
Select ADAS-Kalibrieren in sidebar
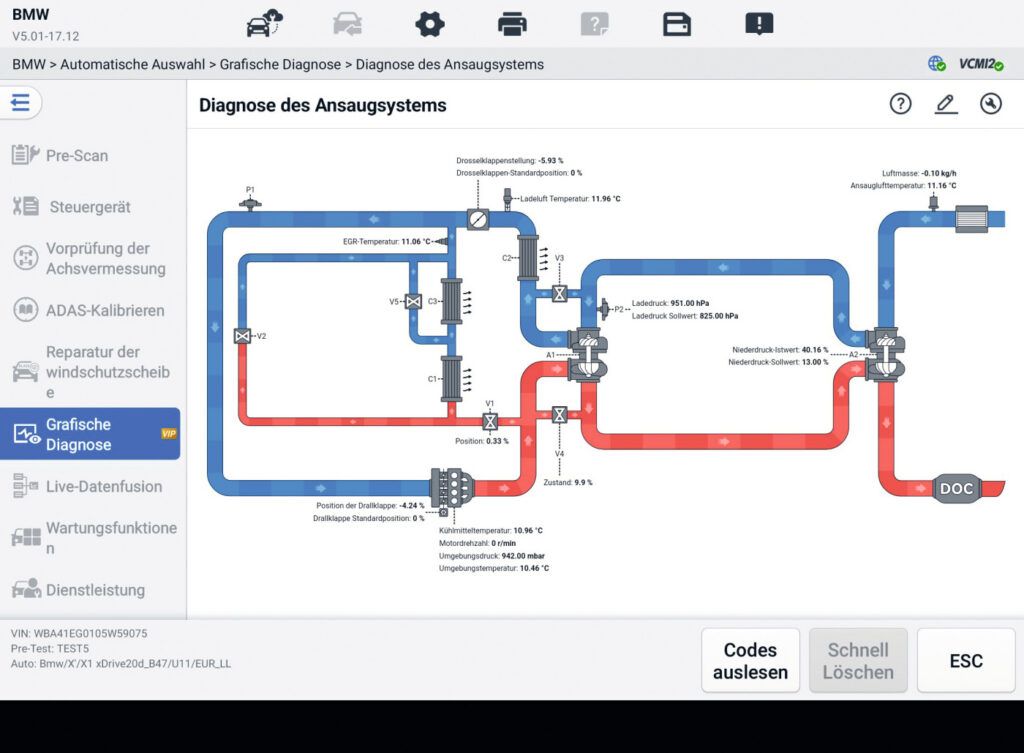(104, 310)
